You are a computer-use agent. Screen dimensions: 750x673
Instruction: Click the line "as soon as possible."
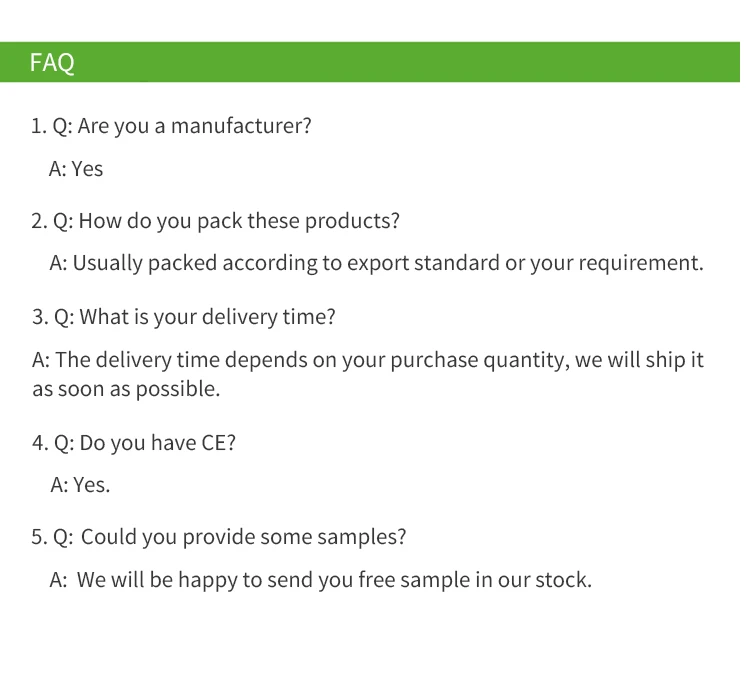pos(126,389)
